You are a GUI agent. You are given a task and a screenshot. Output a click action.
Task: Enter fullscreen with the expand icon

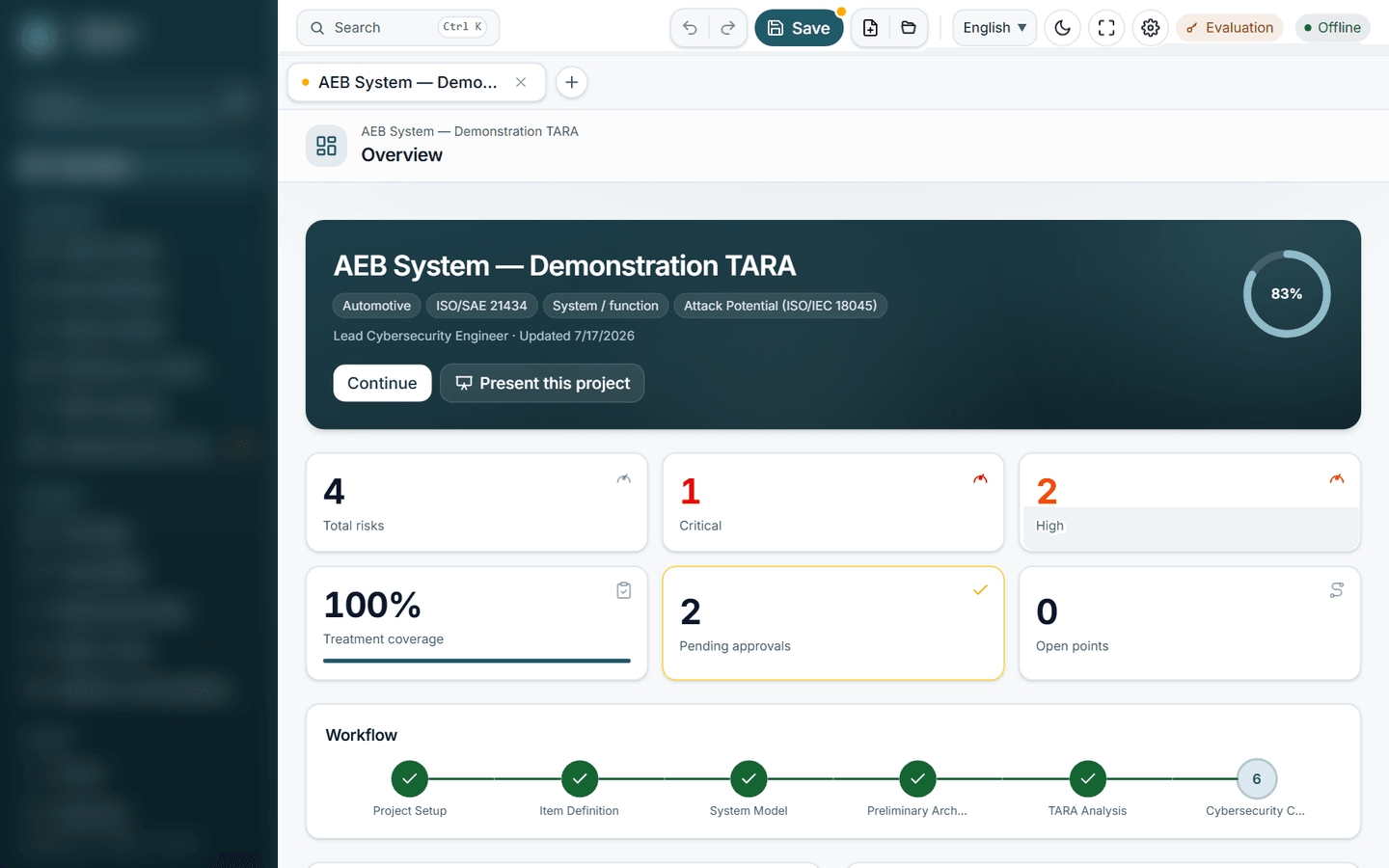pos(1106,28)
